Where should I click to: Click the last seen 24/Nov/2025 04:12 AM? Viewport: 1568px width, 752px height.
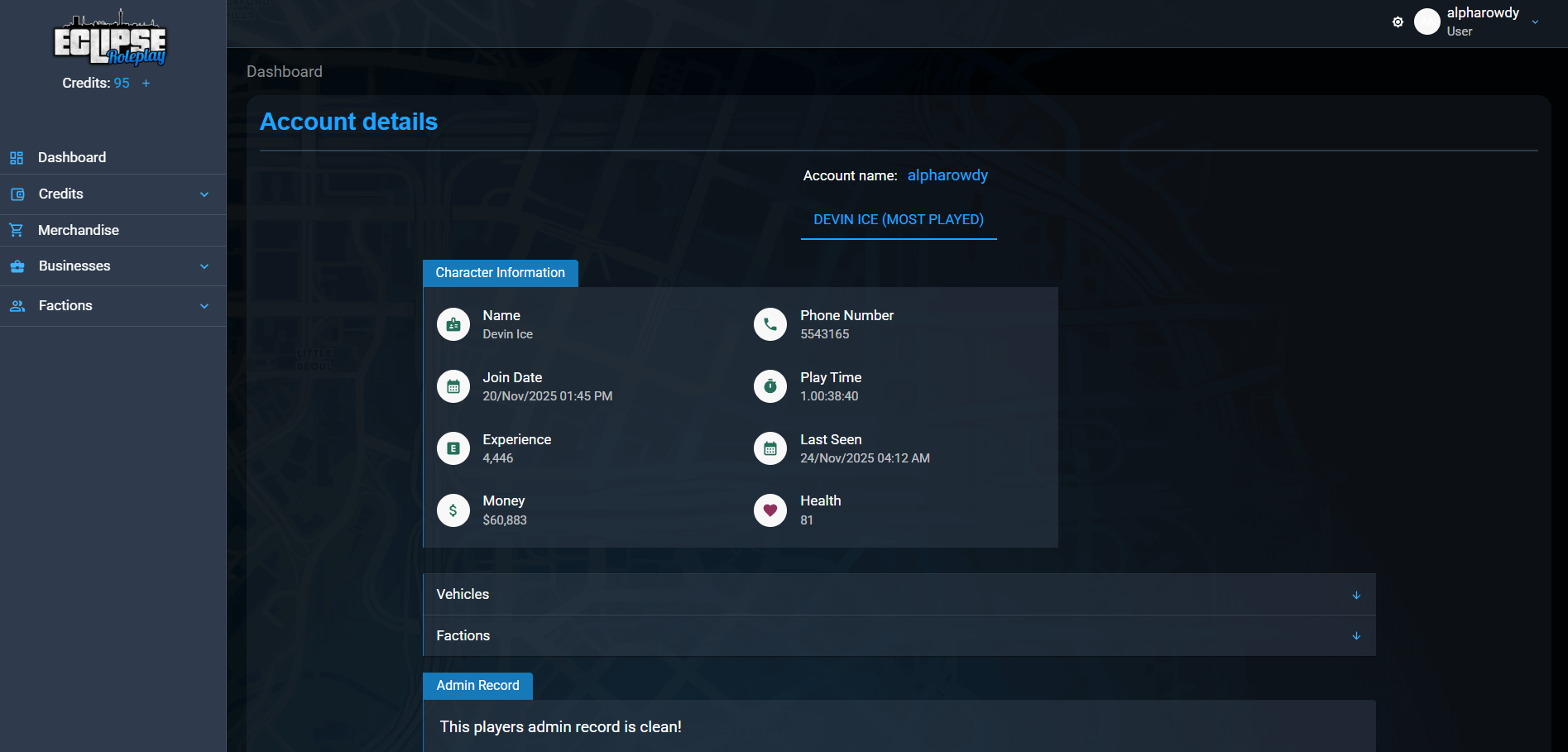(865, 458)
